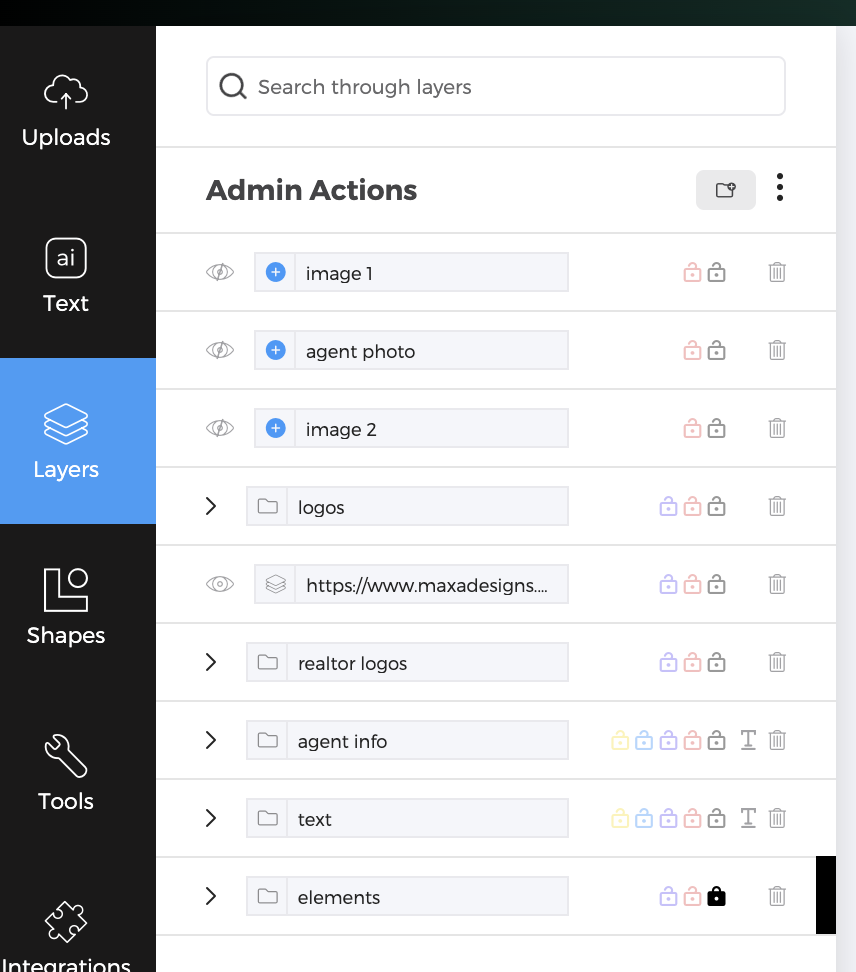Open the three-dot options menu for Admin Actions

tap(780, 188)
